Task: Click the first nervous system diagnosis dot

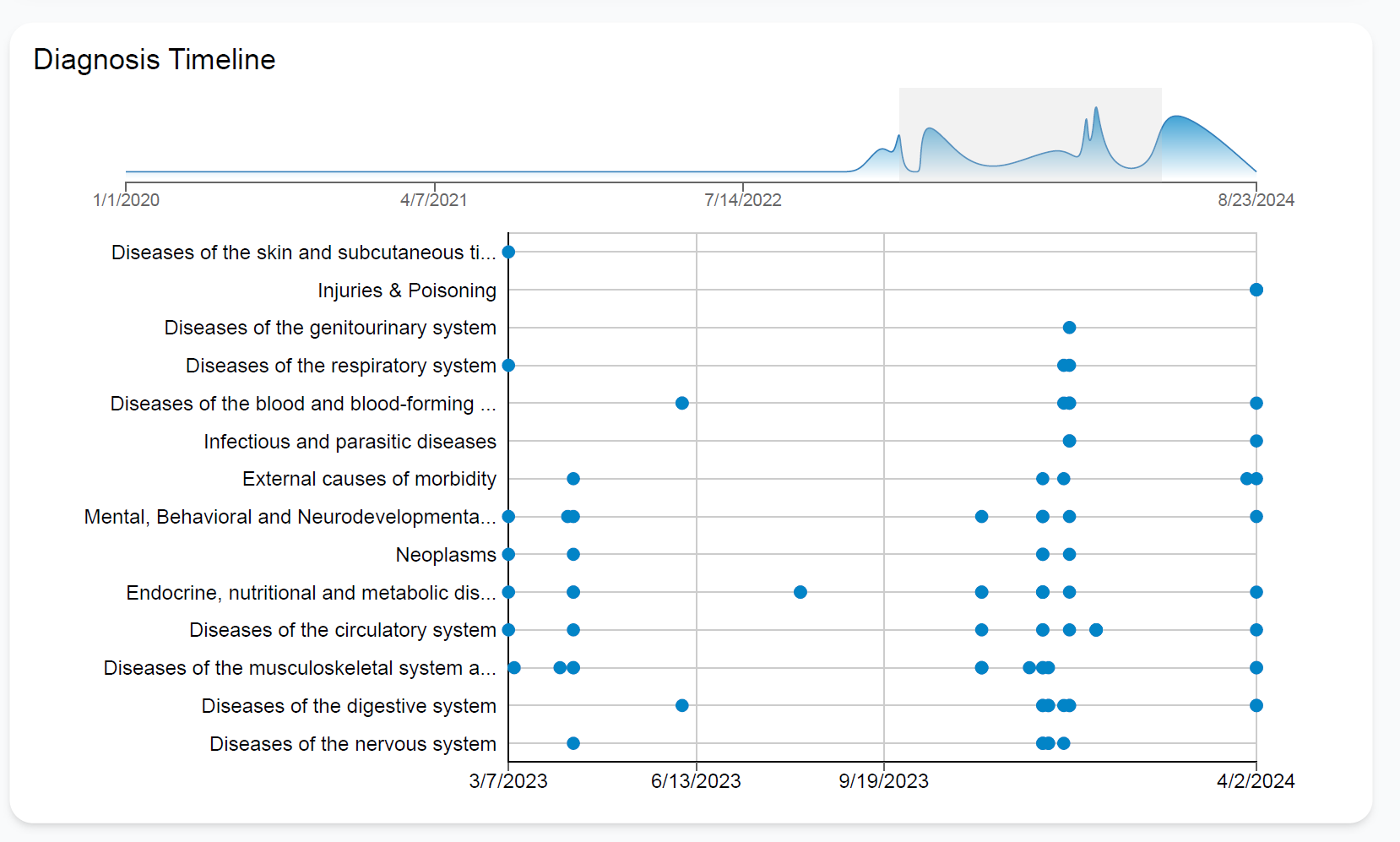Action: click(573, 743)
